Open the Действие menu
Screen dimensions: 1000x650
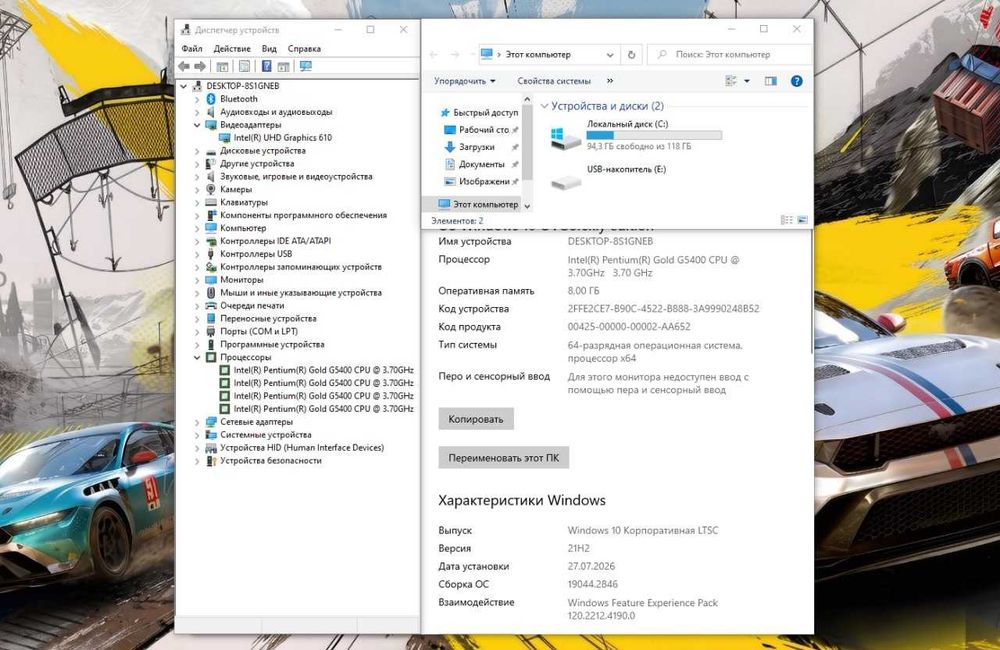point(232,48)
